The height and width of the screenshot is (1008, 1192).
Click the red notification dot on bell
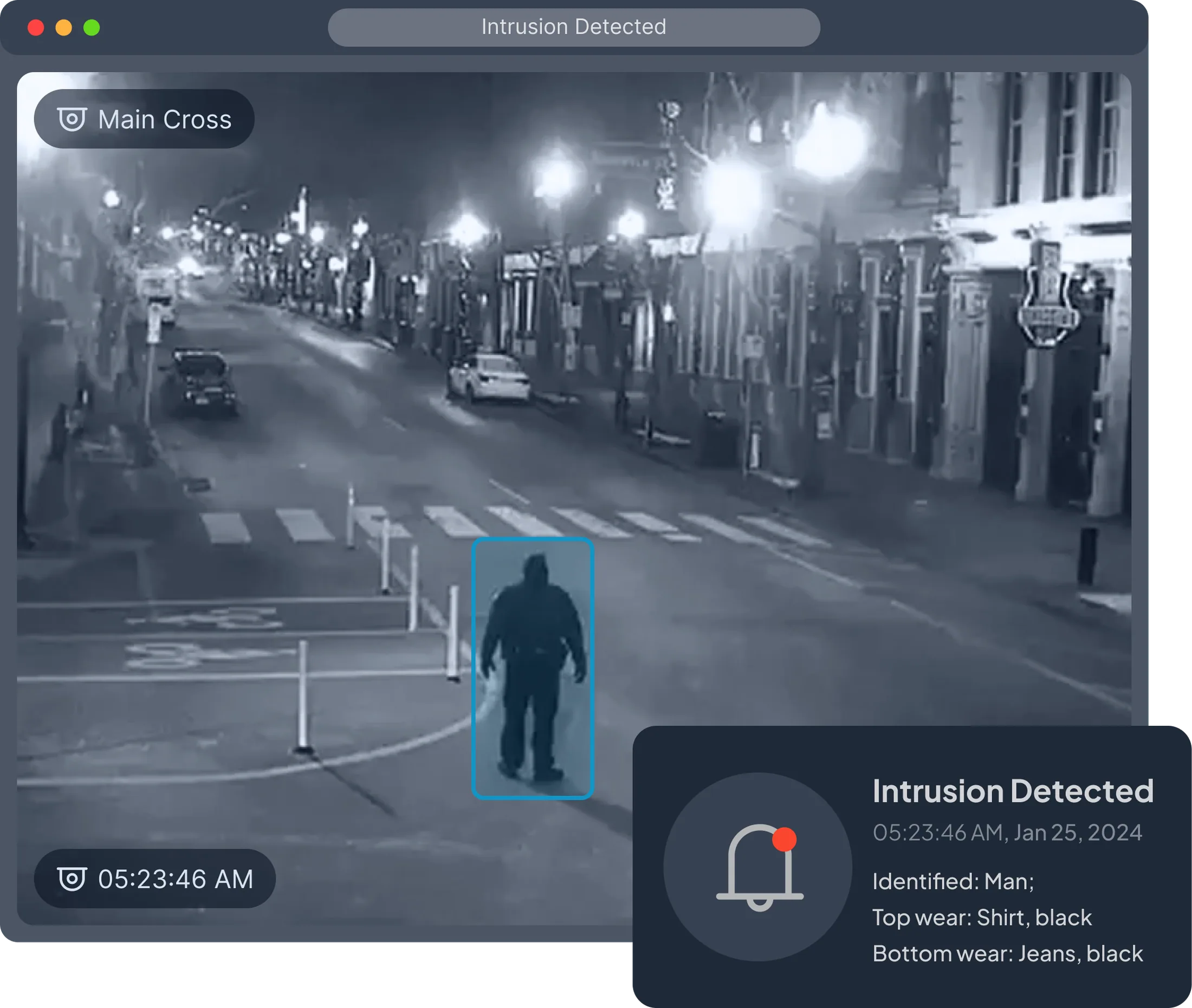784,839
